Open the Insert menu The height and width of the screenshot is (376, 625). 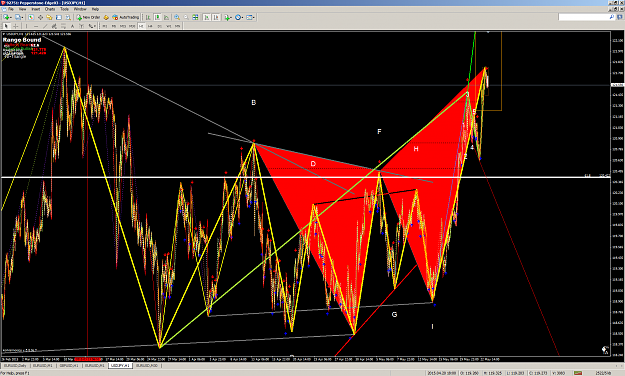(x=35, y=9)
